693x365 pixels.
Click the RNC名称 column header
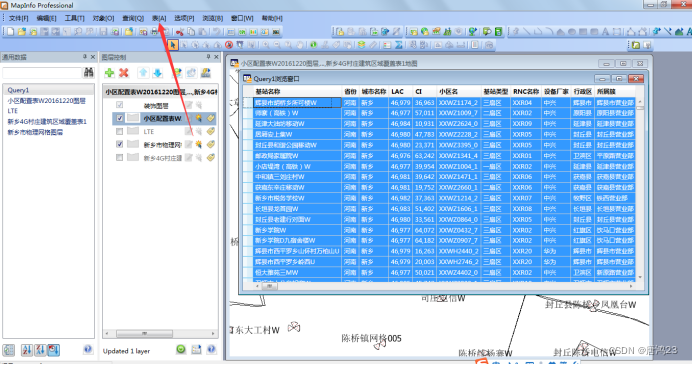pos(526,91)
